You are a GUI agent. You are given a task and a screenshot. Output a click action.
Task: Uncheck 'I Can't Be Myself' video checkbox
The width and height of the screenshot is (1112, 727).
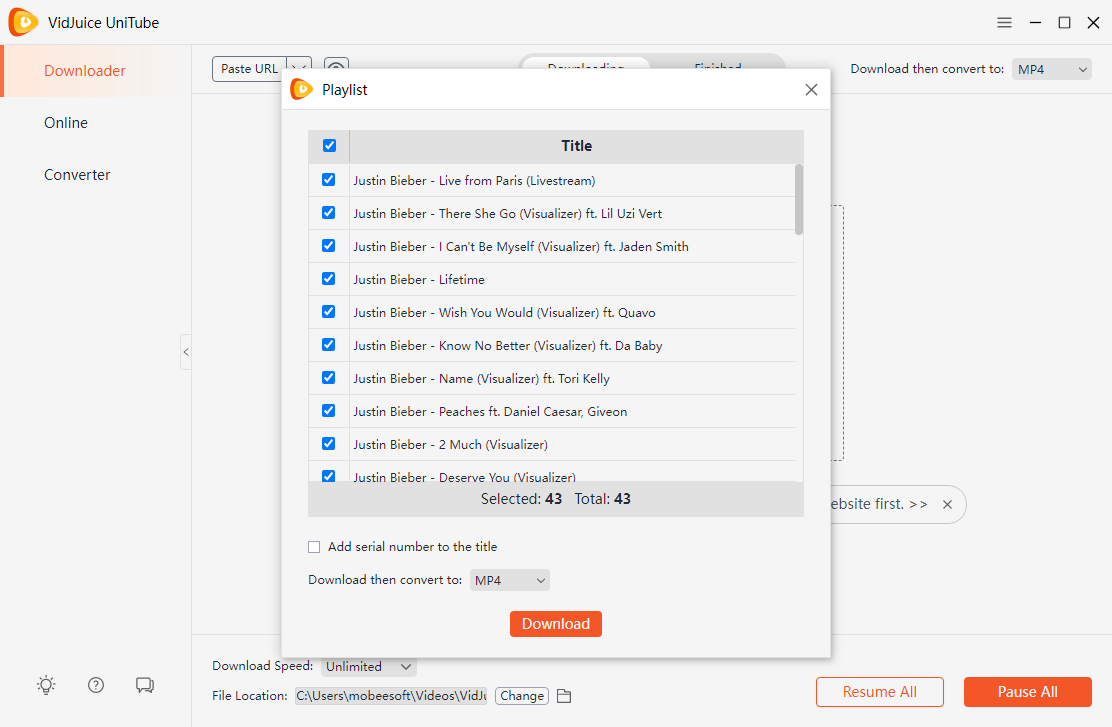(328, 245)
